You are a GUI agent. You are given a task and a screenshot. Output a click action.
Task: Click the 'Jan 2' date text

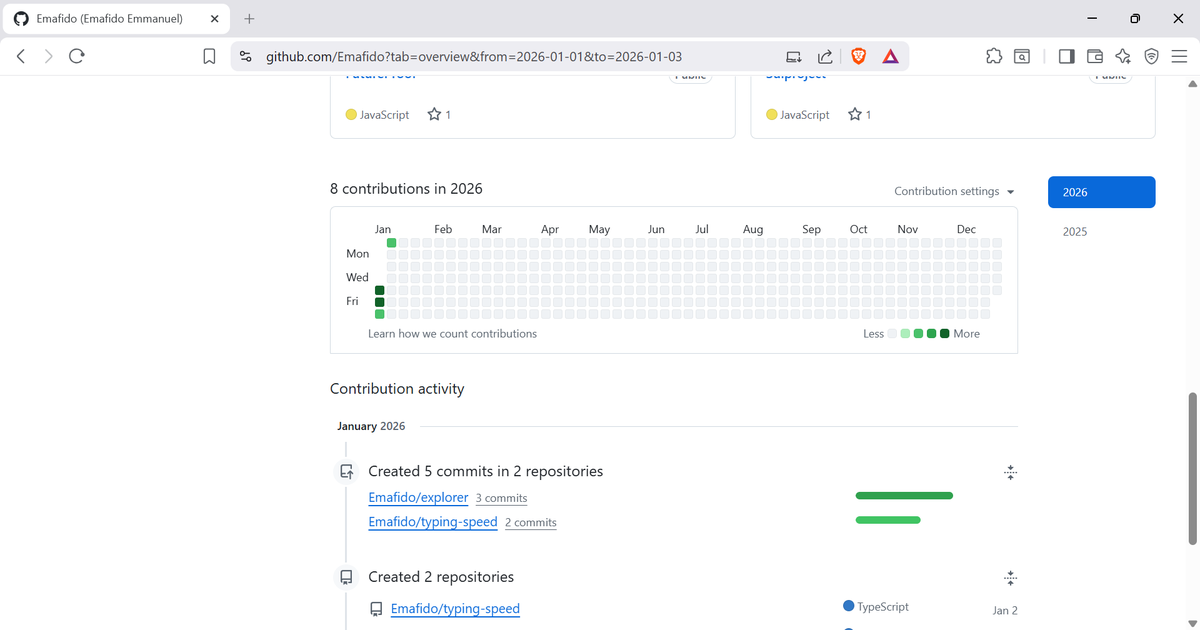pos(1005,610)
